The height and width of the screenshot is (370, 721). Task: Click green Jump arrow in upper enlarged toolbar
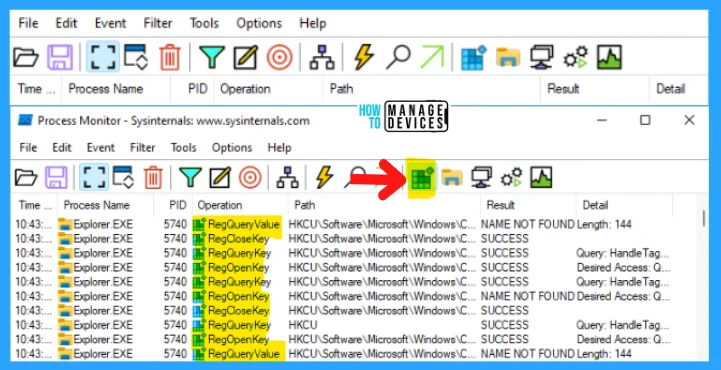(432, 57)
